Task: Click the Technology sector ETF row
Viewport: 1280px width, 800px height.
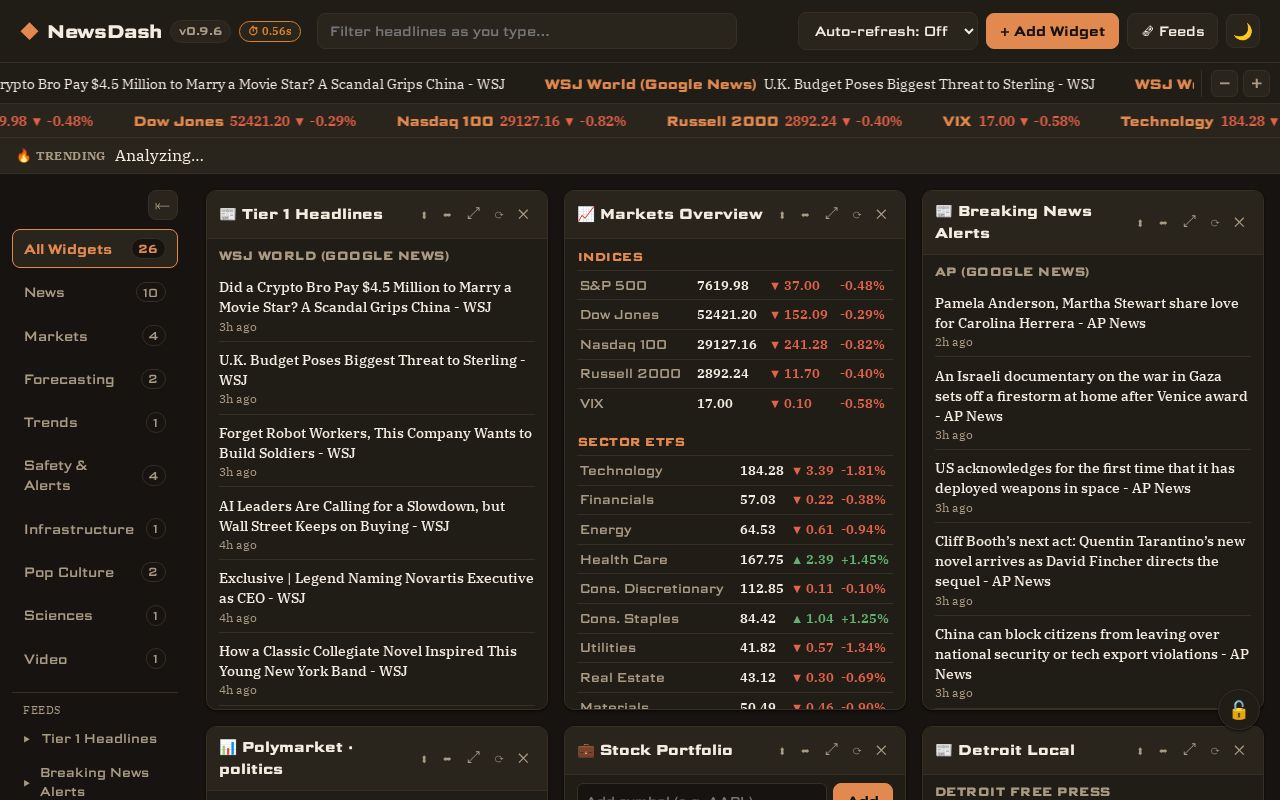Action: (x=735, y=471)
